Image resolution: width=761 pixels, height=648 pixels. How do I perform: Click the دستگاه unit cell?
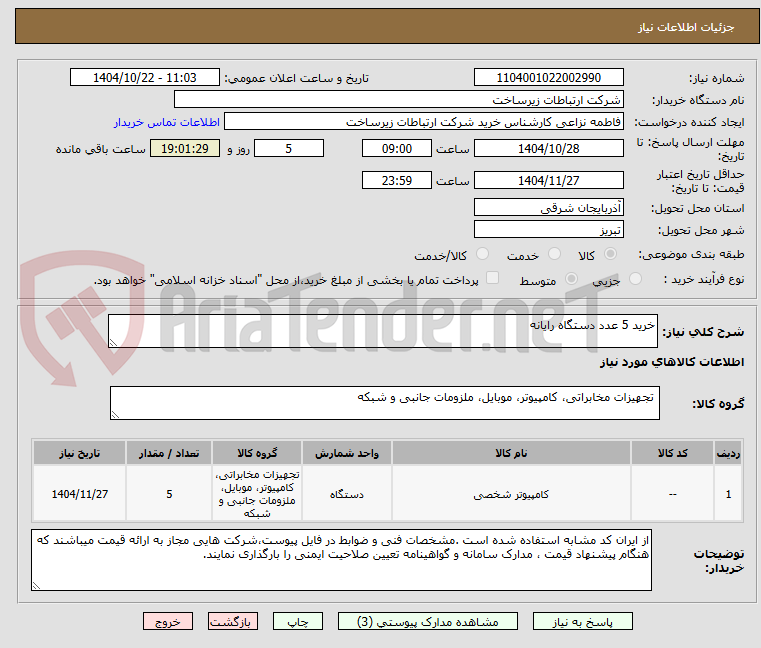tap(347, 494)
